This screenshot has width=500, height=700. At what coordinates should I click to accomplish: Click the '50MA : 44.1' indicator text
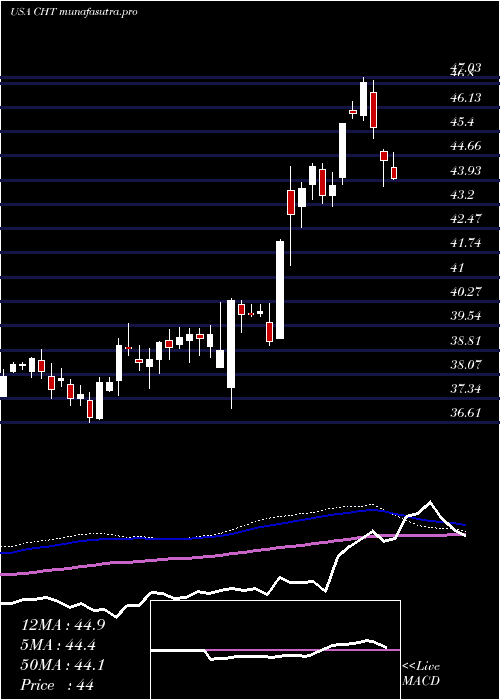tap(63, 665)
